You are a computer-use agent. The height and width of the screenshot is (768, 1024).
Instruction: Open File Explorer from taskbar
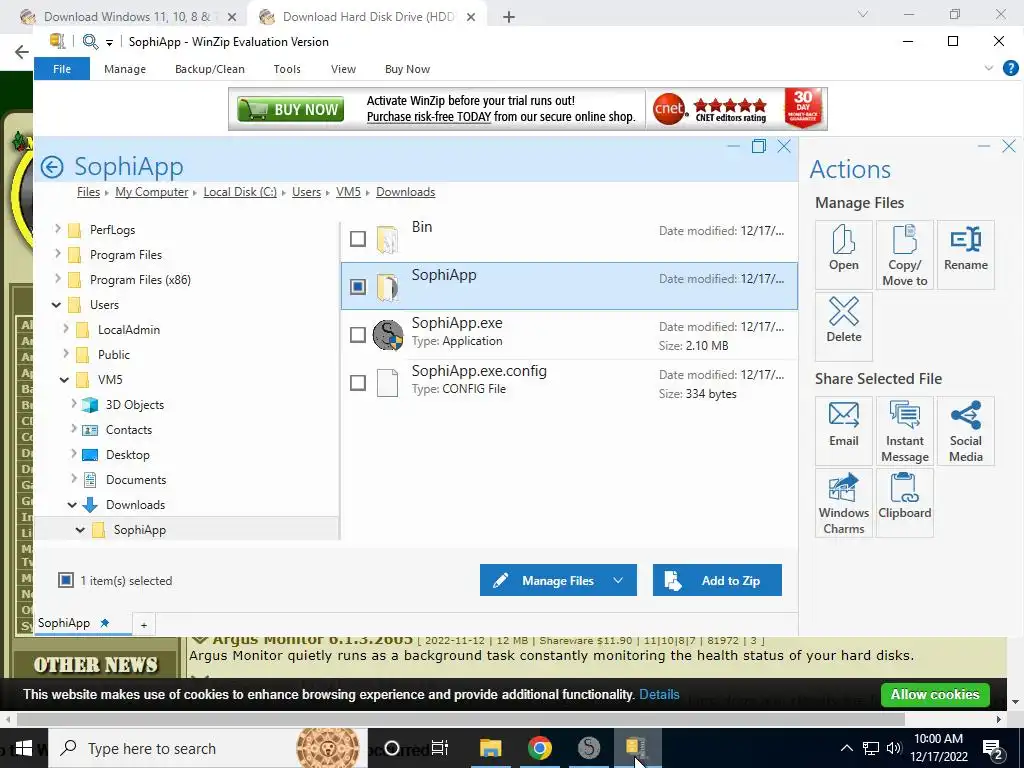click(490, 748)
